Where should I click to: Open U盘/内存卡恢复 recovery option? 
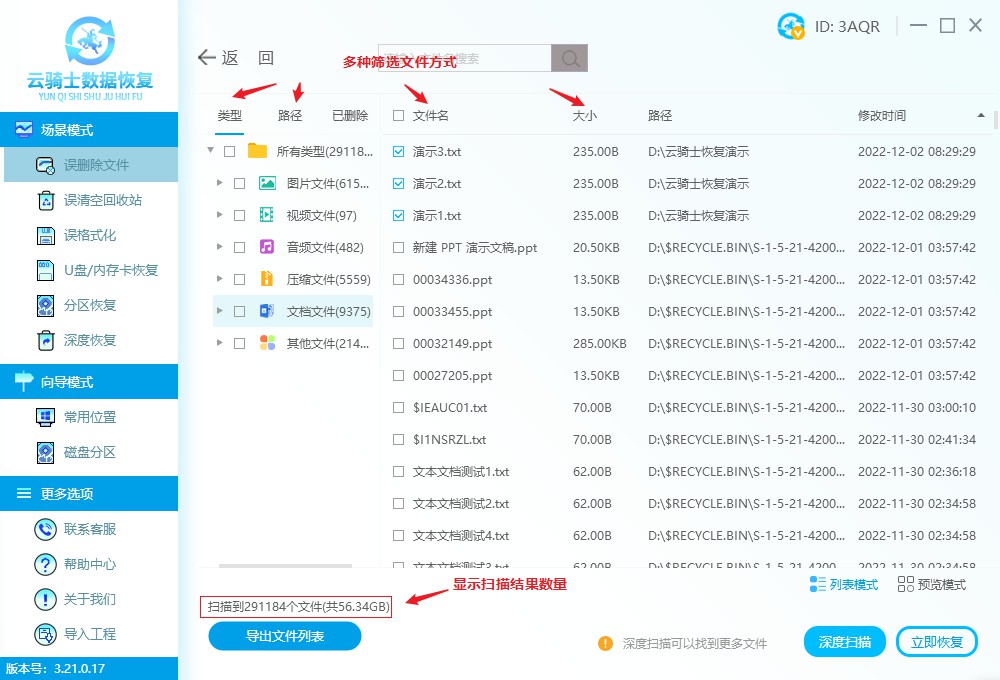click(x=45, y=270)
